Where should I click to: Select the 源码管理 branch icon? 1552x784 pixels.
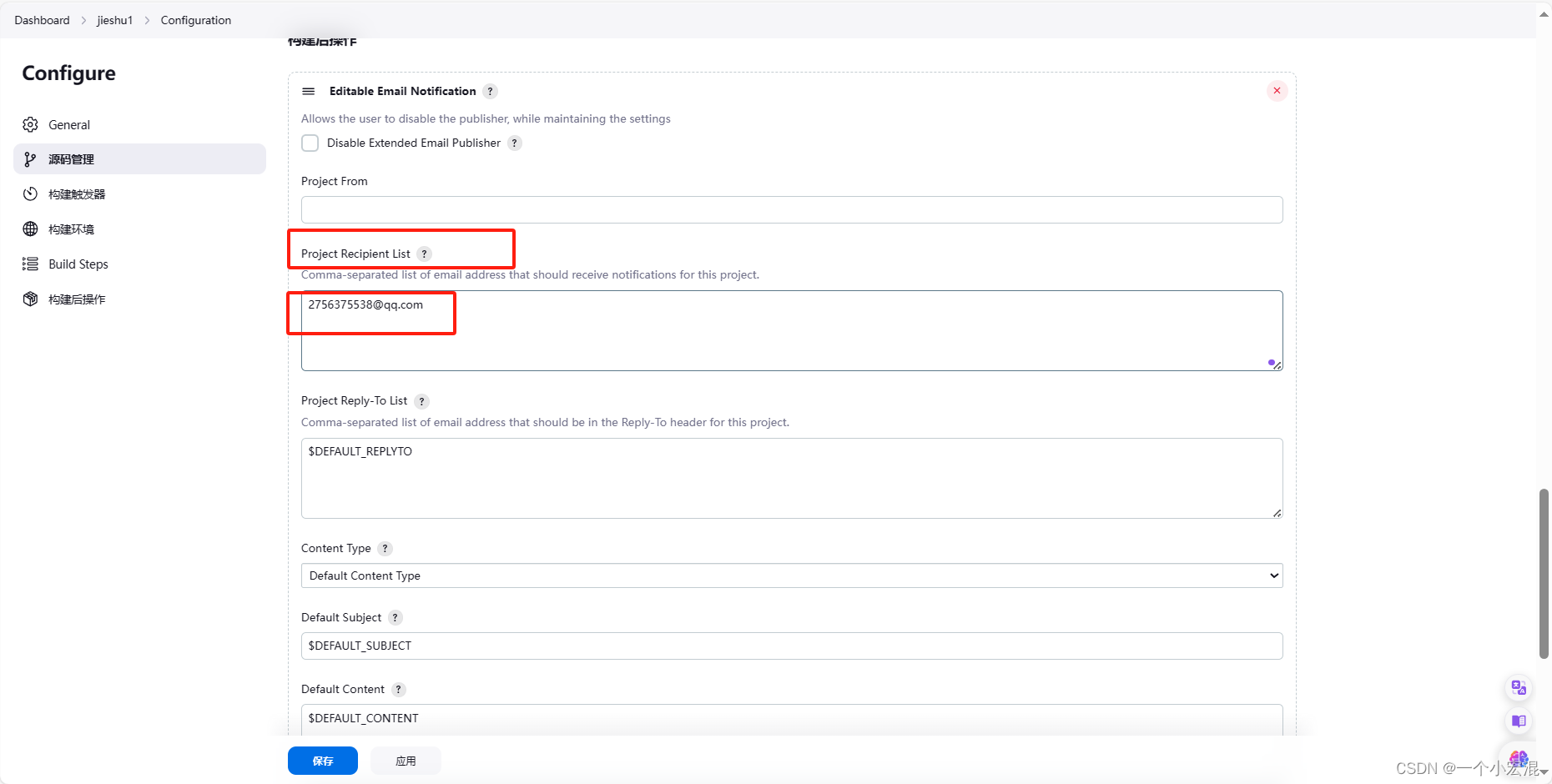31,158
